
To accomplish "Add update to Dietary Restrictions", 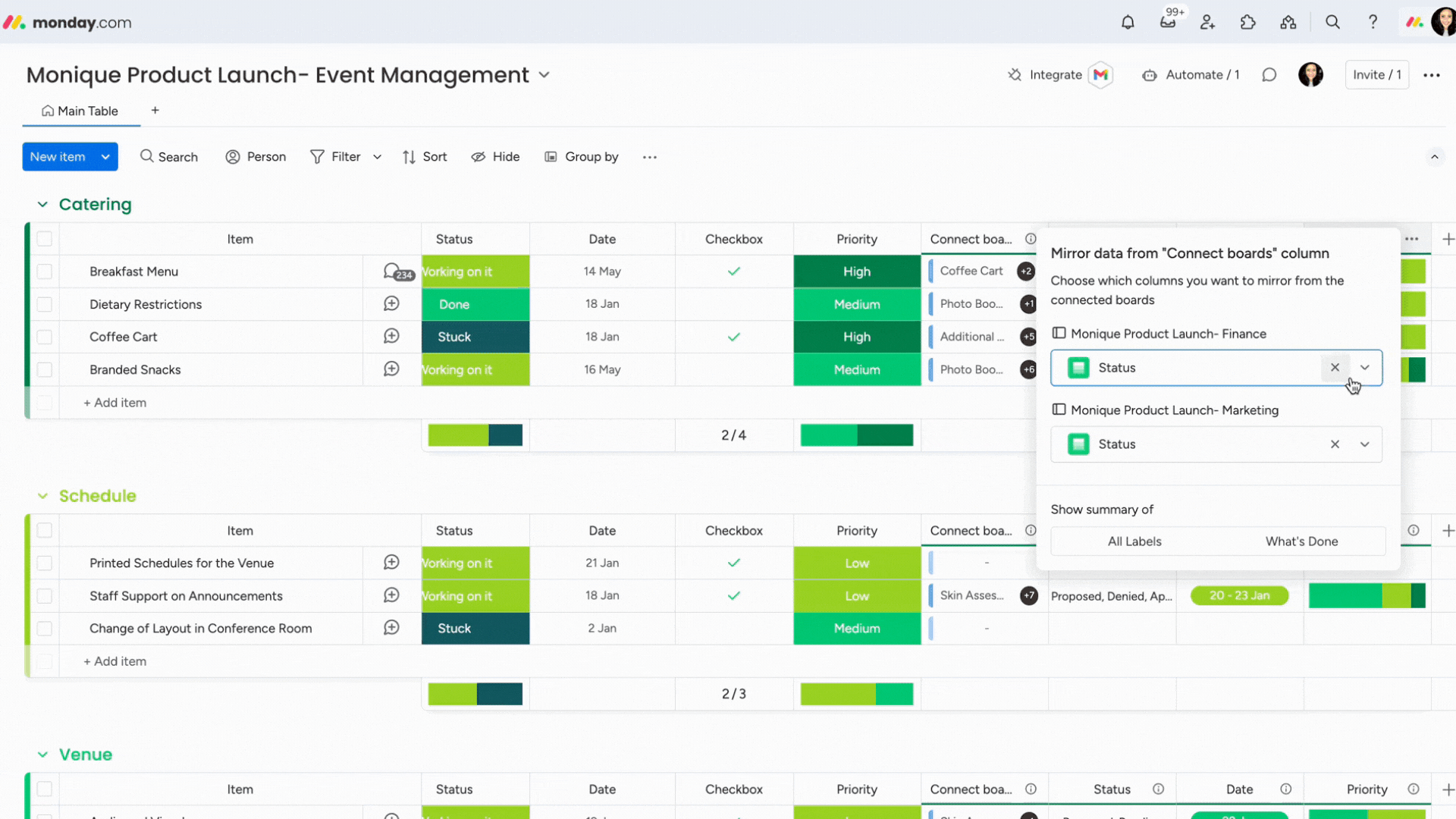I will pos(391,304).
